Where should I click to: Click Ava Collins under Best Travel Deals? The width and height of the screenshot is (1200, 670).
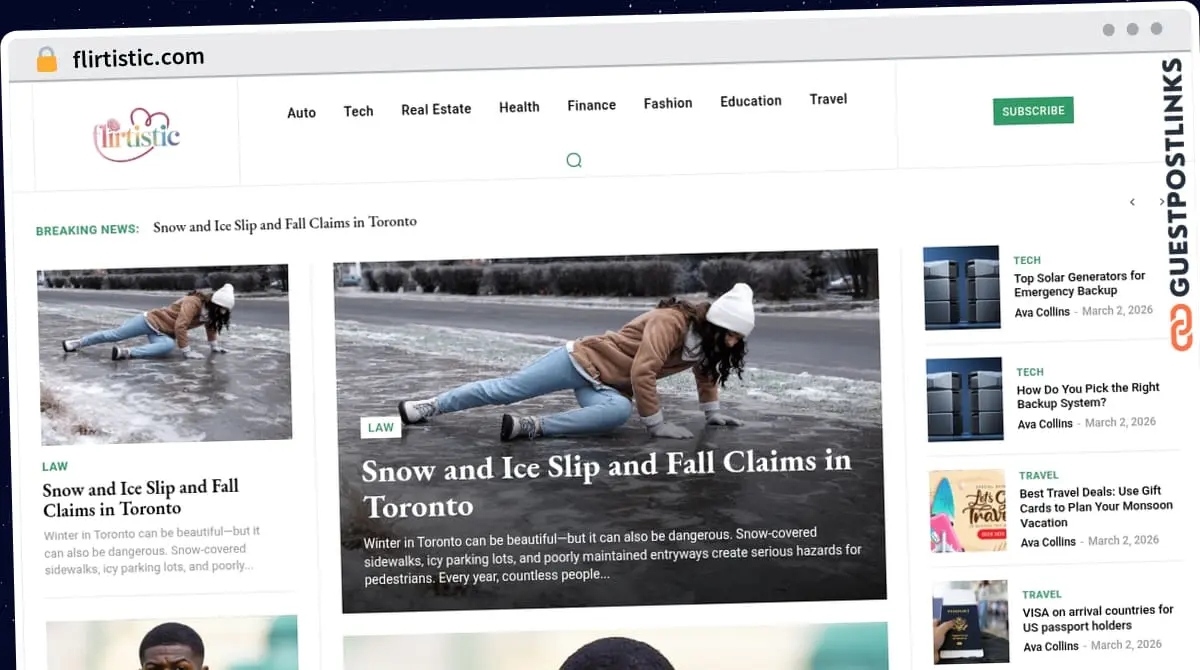click(1048, 542)
